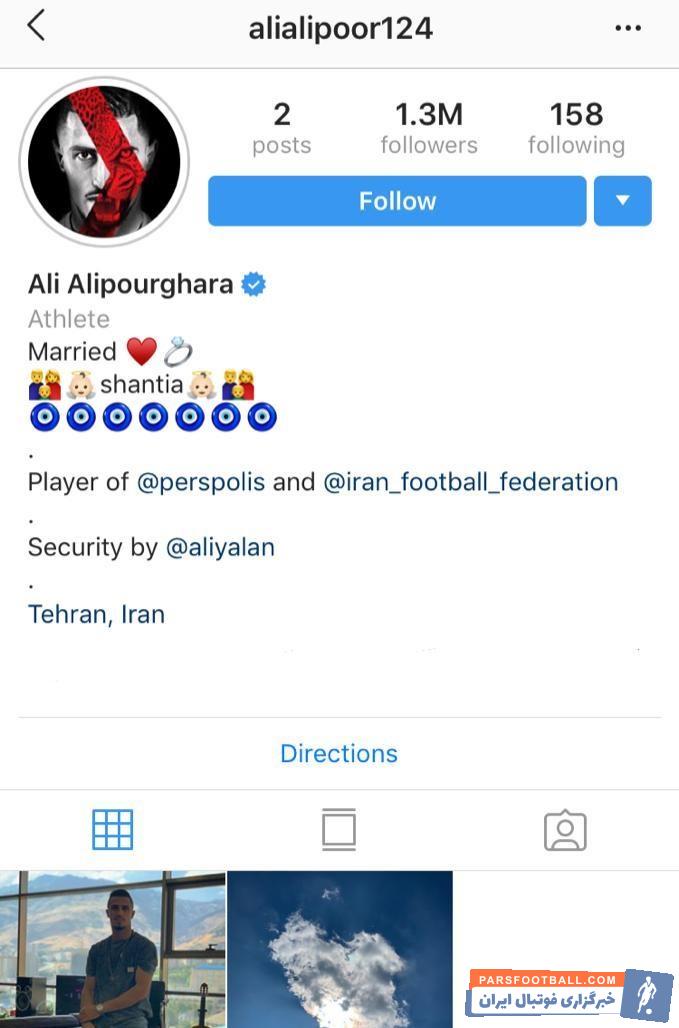Open the @iran_football_federation link
This screenshot has height=1028, width=679.
pyautogui.click(x=471, y=482)
